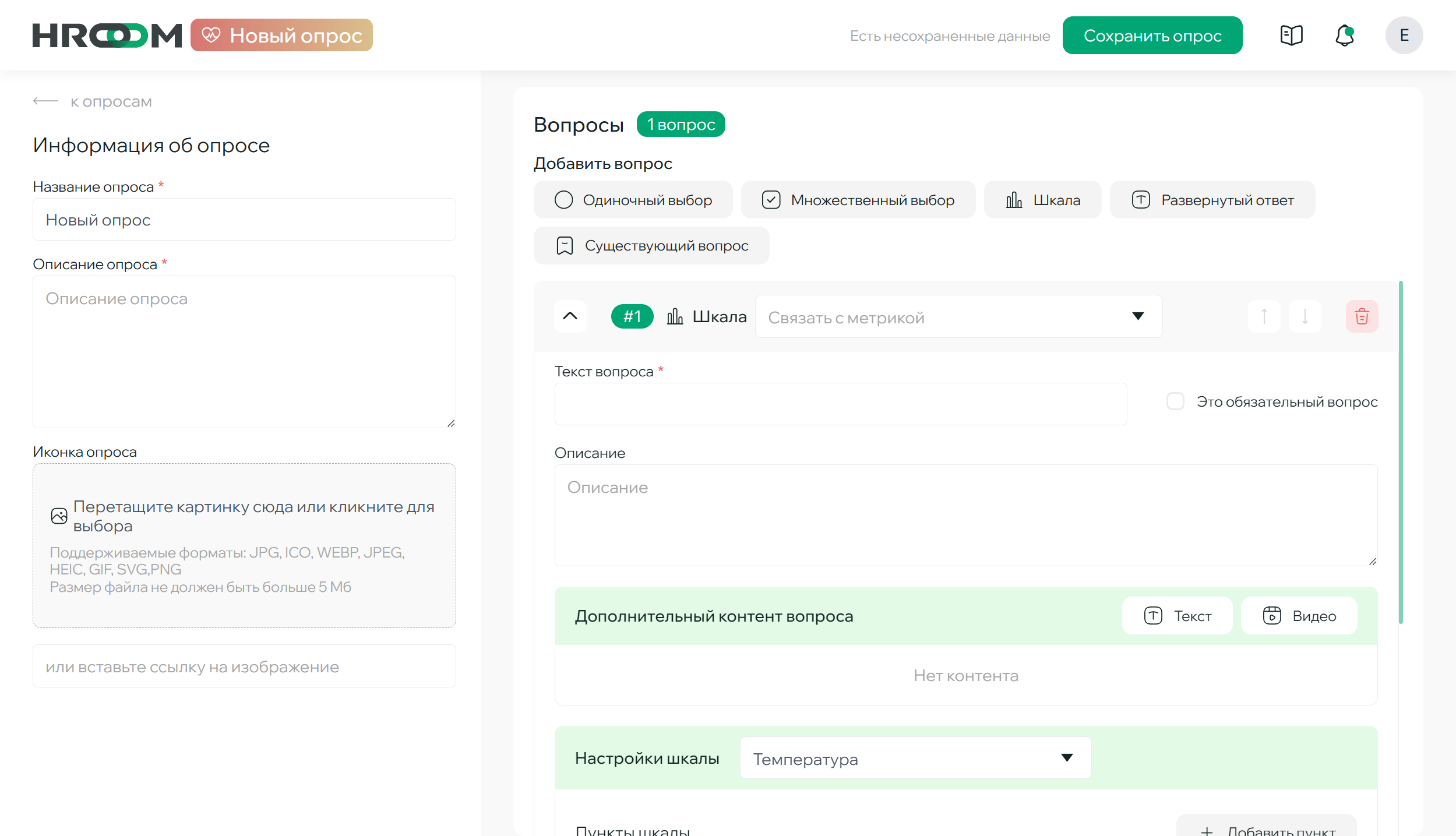Open 'Температура' scale settings dropdown
The height and width of the screenshot is (836, 1456).
[x=915, y=758]
